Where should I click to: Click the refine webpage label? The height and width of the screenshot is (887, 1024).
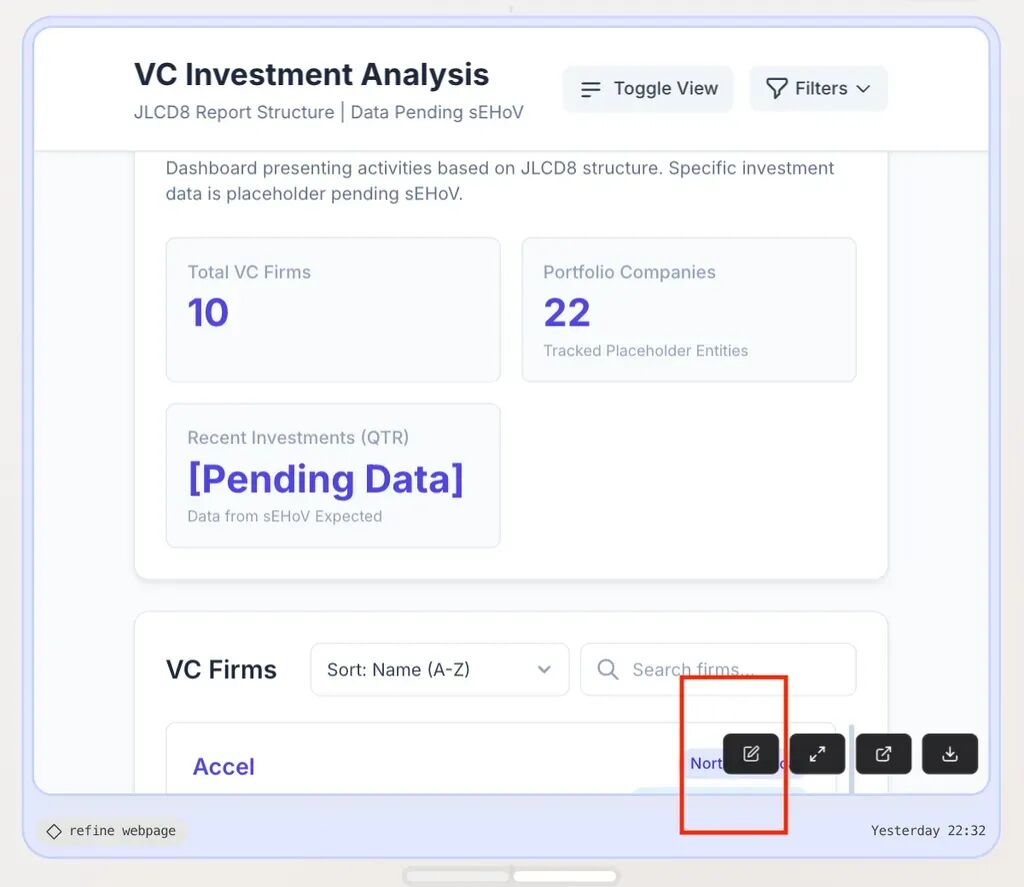(122, 831)
